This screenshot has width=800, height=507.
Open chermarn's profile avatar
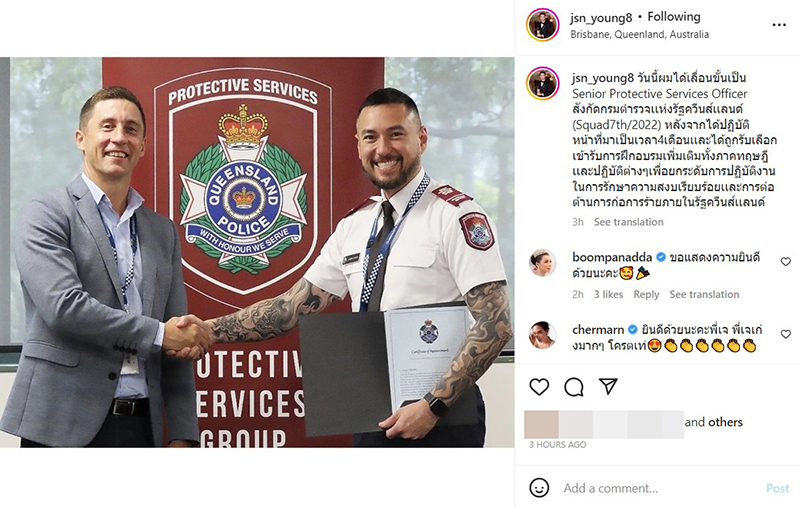pyautogui.click(x=542, y=335)
